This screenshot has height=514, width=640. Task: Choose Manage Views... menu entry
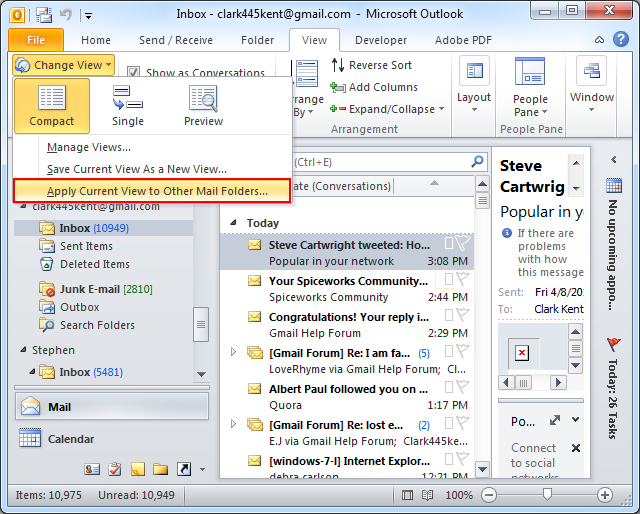point(152,147)
